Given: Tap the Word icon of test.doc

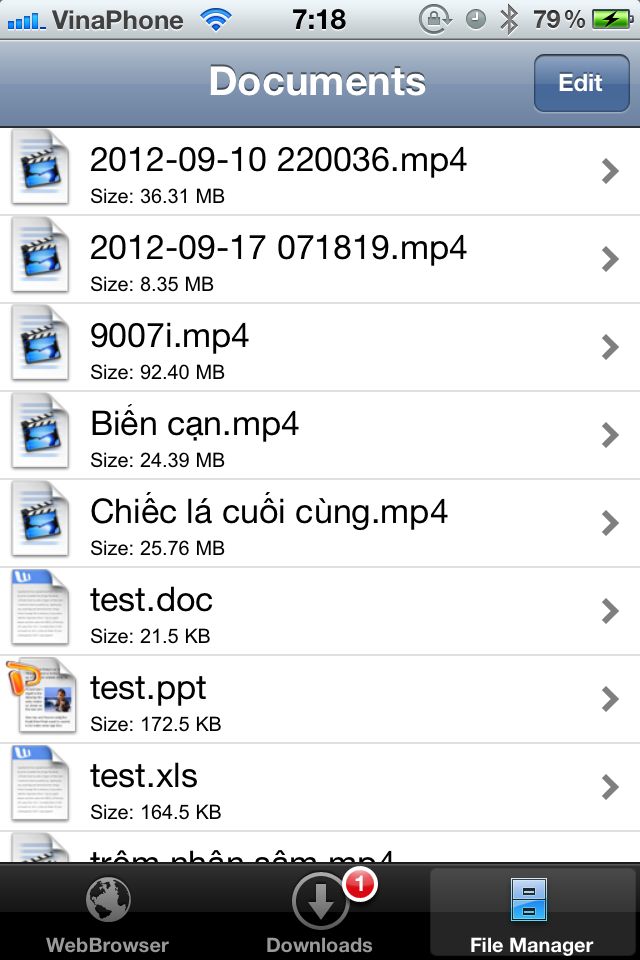Looking at the screenshot, I should coord(40,608).
